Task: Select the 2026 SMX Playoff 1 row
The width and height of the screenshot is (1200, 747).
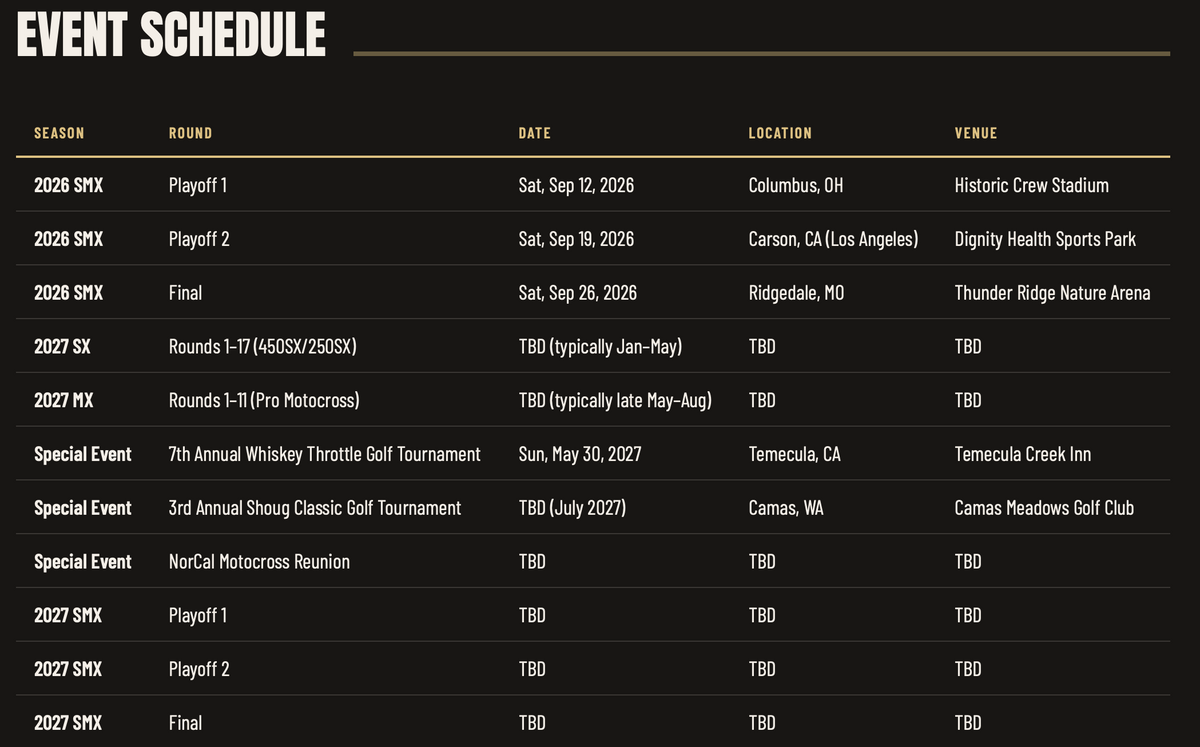Action: click(x=593, y=185)
